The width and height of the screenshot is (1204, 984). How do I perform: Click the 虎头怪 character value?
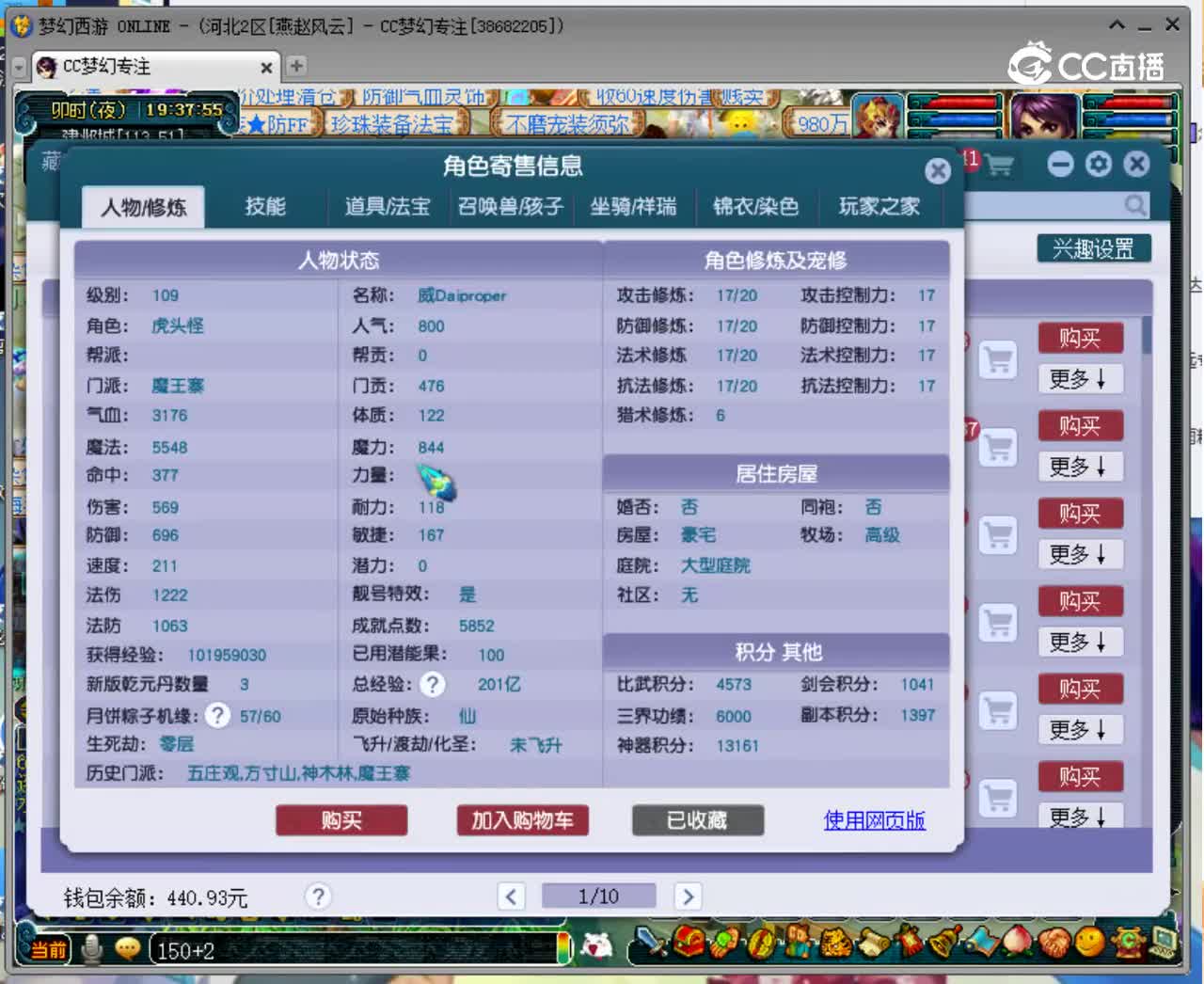coord(177,325)
